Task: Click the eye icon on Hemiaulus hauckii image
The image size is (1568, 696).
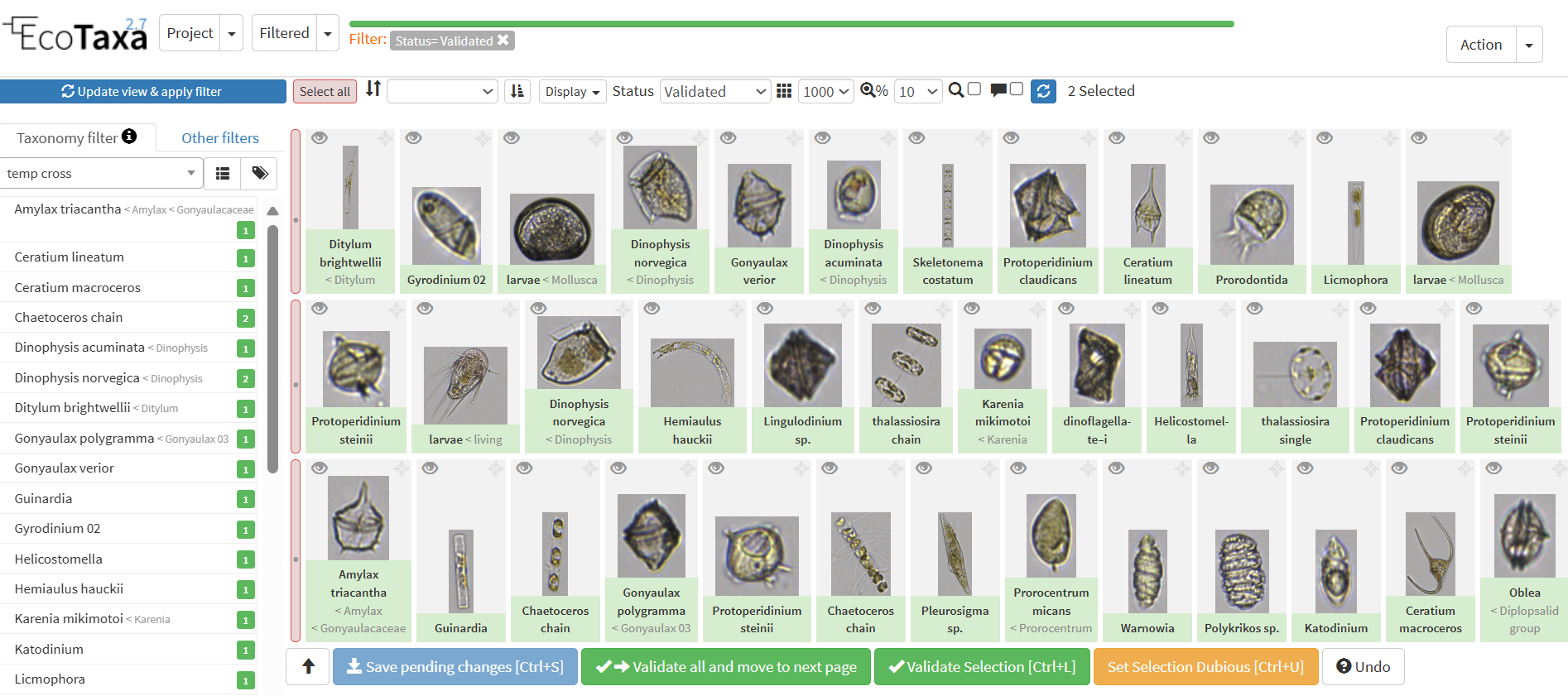Action: pyautogui.click(x=652, y=309)
